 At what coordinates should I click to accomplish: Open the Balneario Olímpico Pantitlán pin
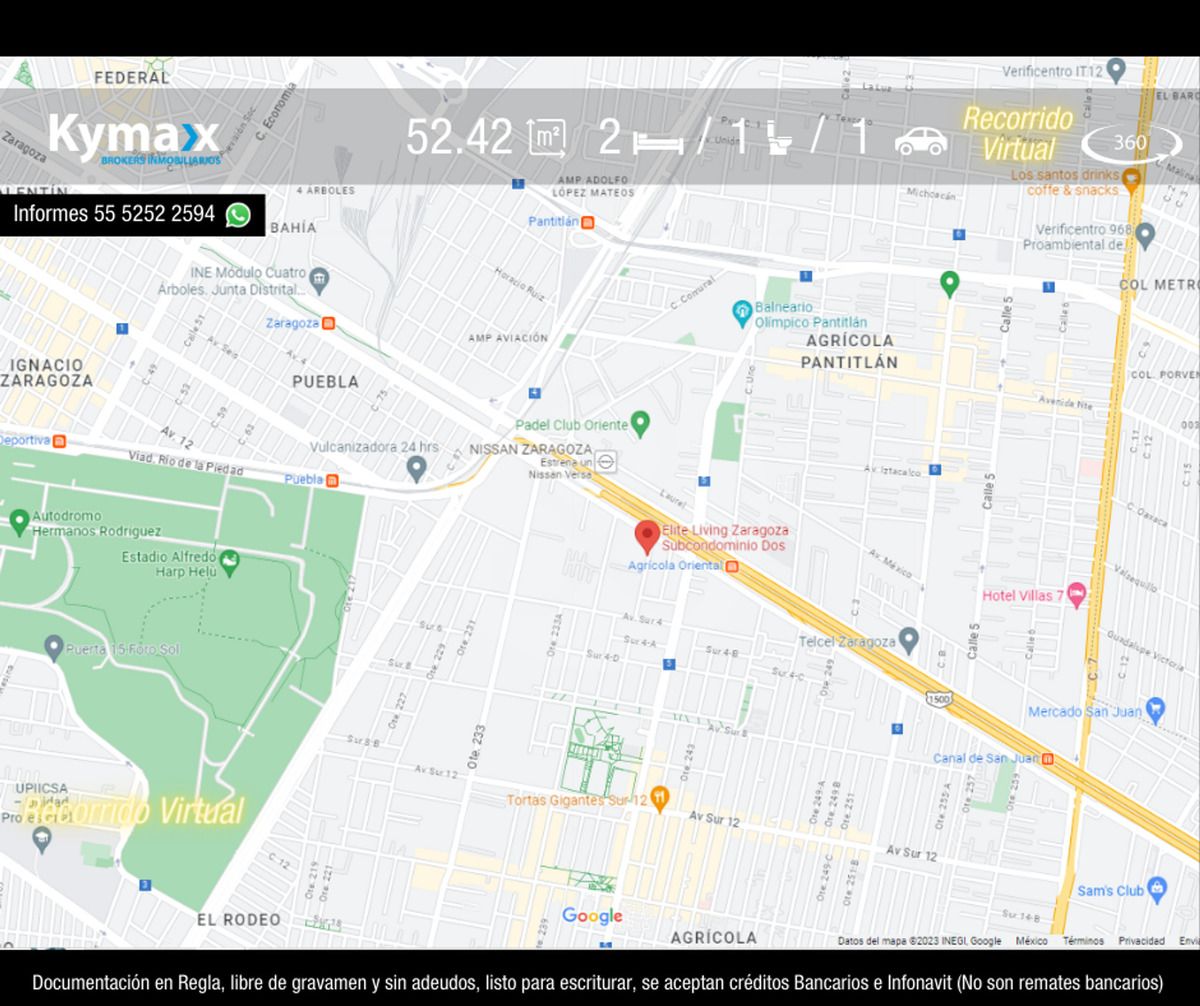pyautogui.click(x=742, y=314)
